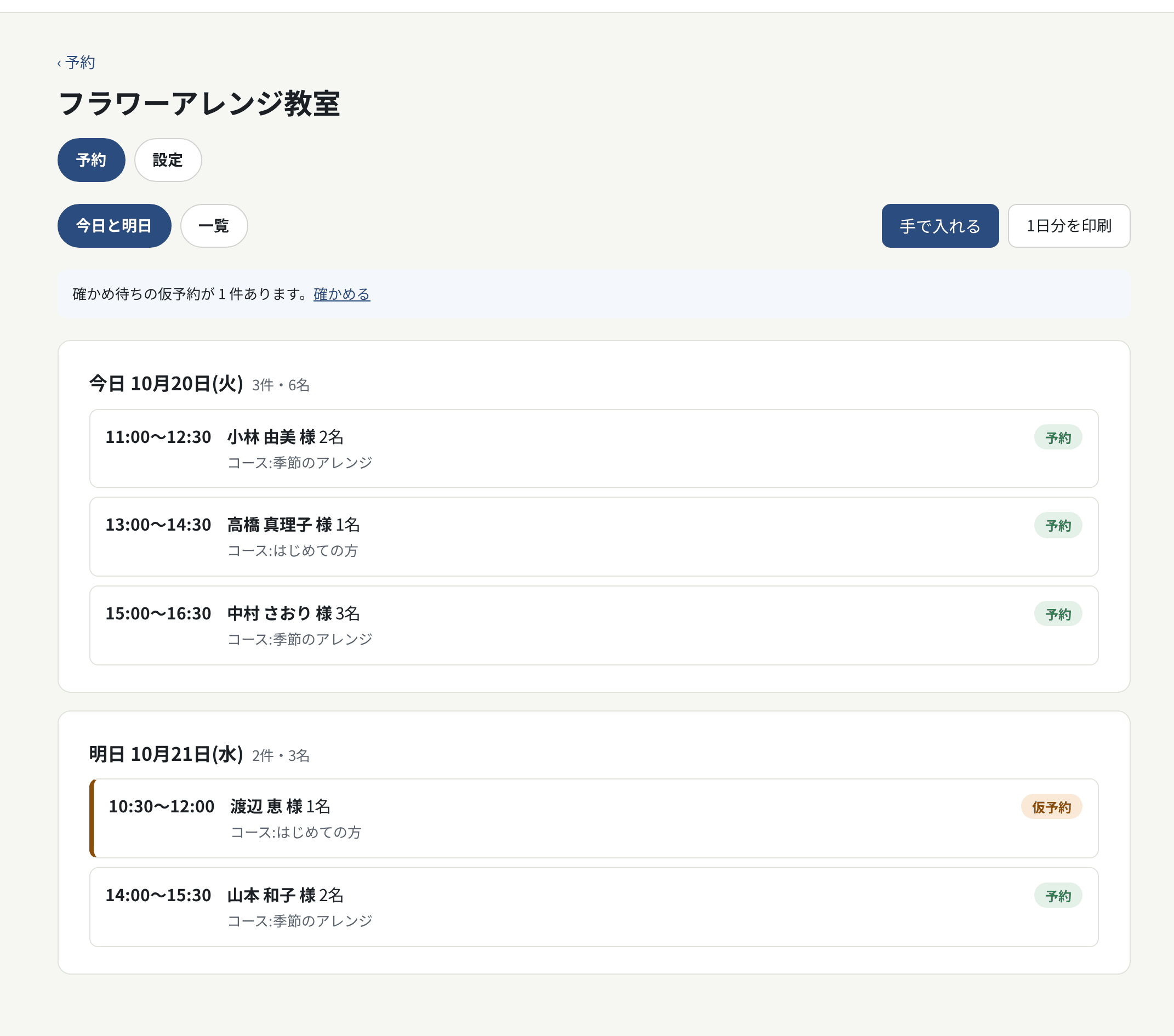Screen dimensions: 1174x1036
Task: Open the 山本 和子 reservation row
Action: click(594, 907)
